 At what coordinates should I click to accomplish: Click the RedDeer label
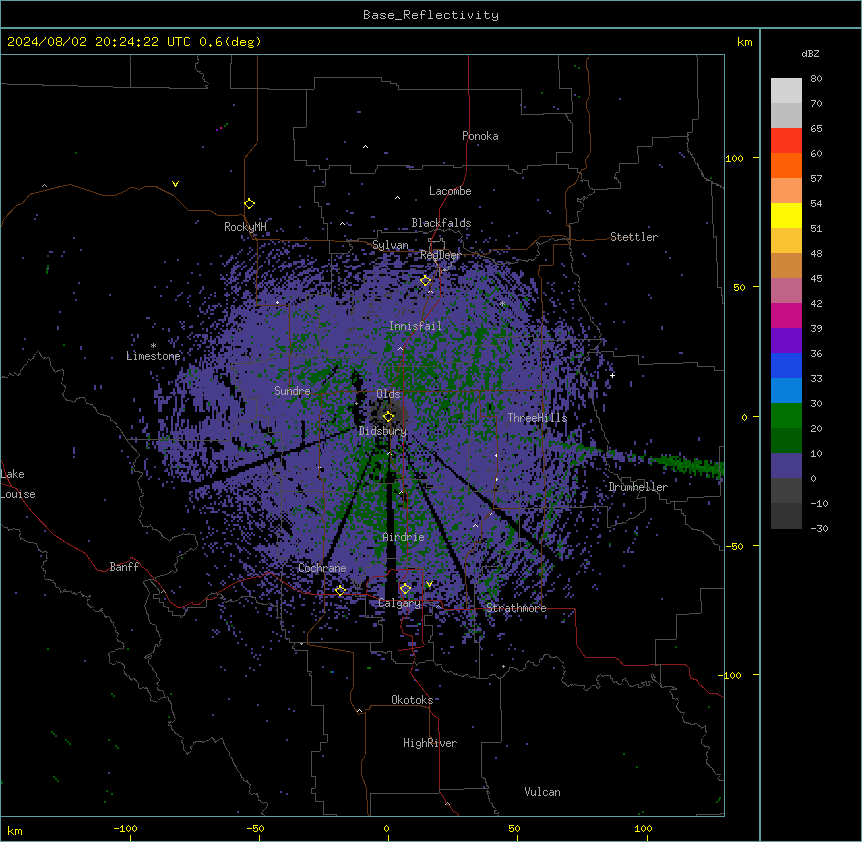(x=440, y=255)
